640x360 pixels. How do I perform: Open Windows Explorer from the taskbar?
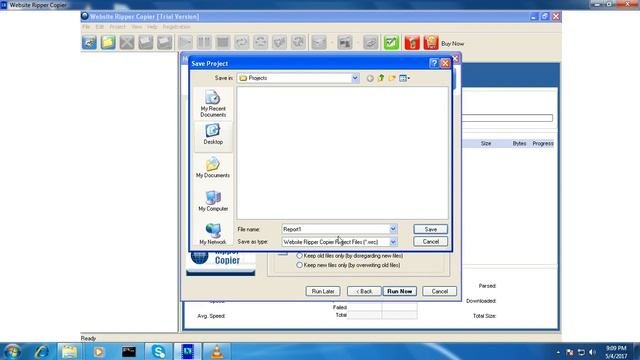pos(70,351)
